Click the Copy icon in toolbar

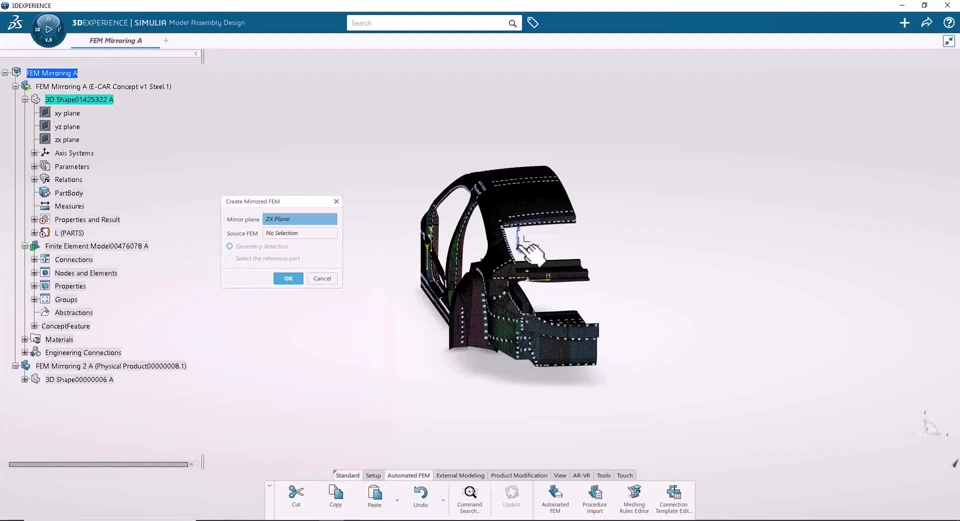point(336,492)
